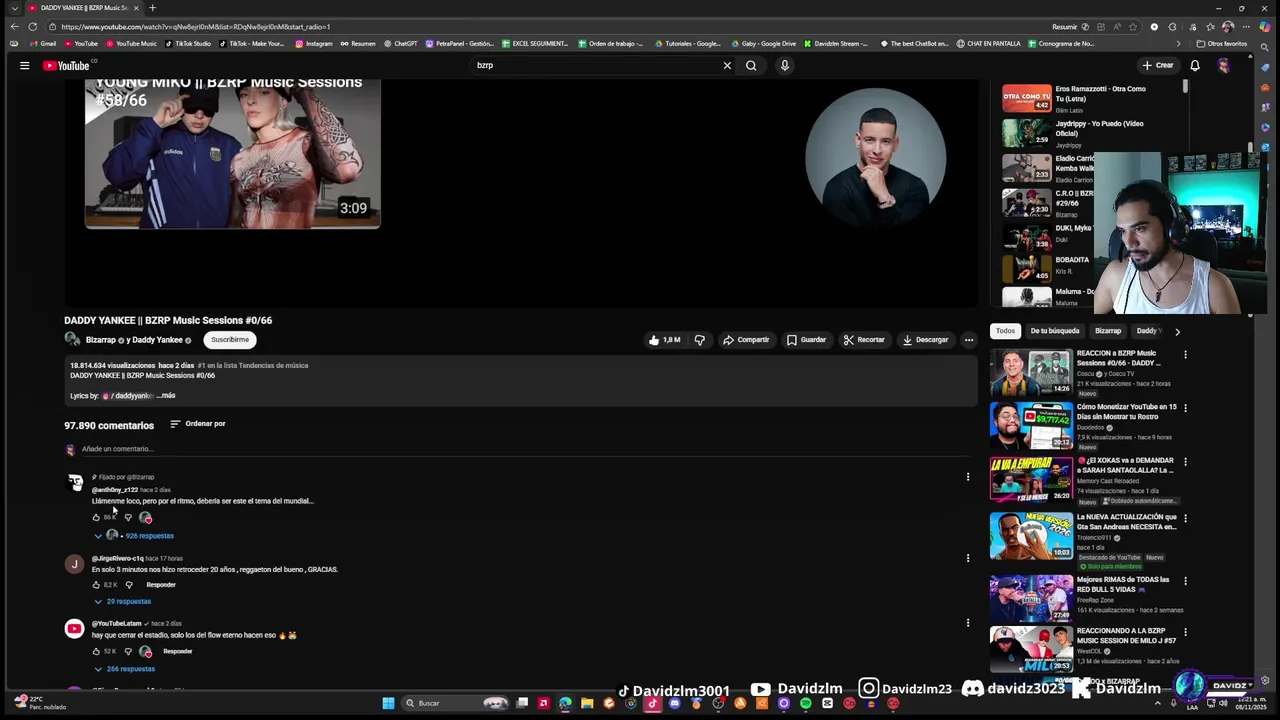Open the Gmail bookmark
This screenshot has width=1280, height=720.
click(x=42, y=44)
